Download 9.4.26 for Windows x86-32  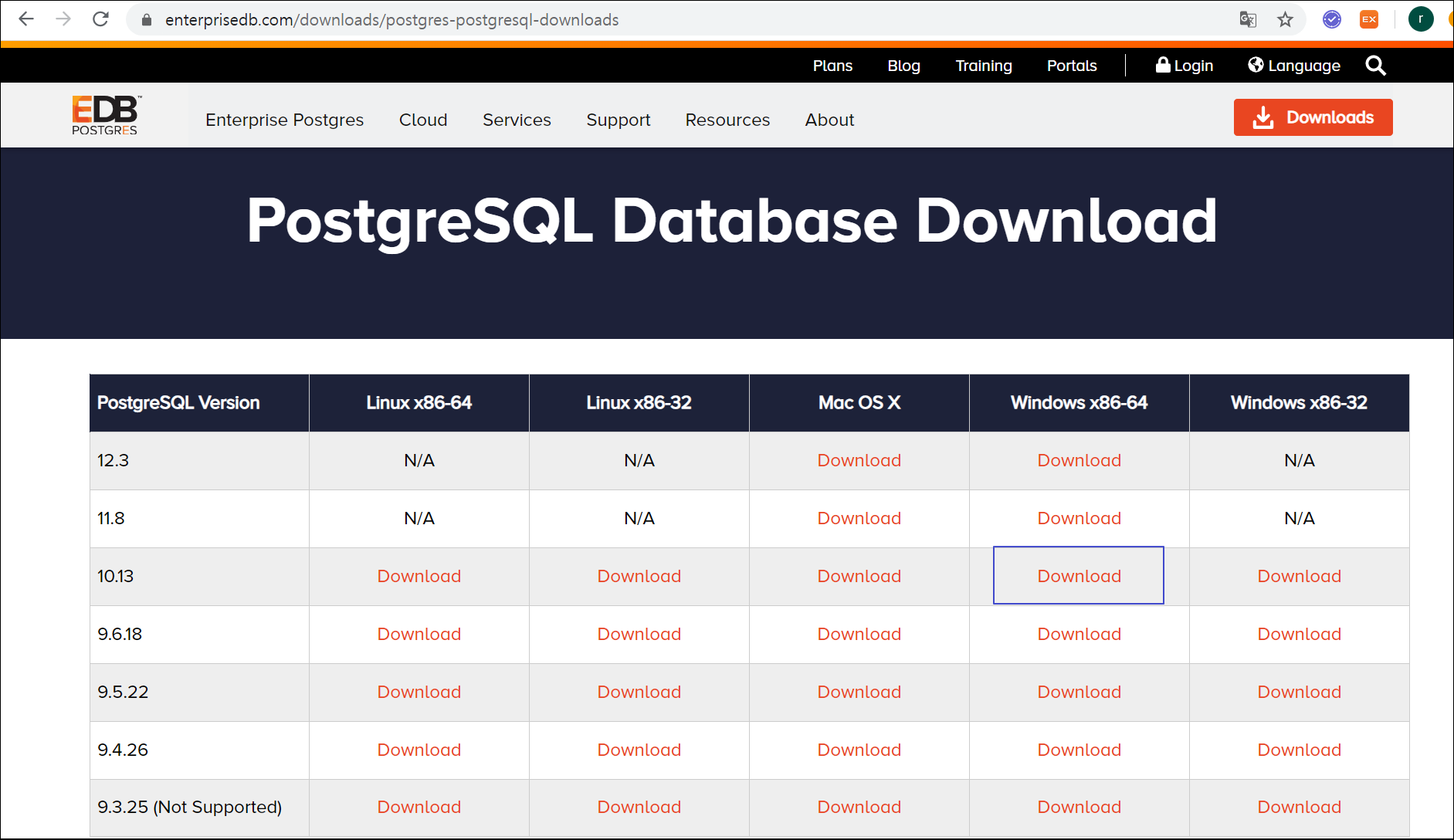(1299, 750)
